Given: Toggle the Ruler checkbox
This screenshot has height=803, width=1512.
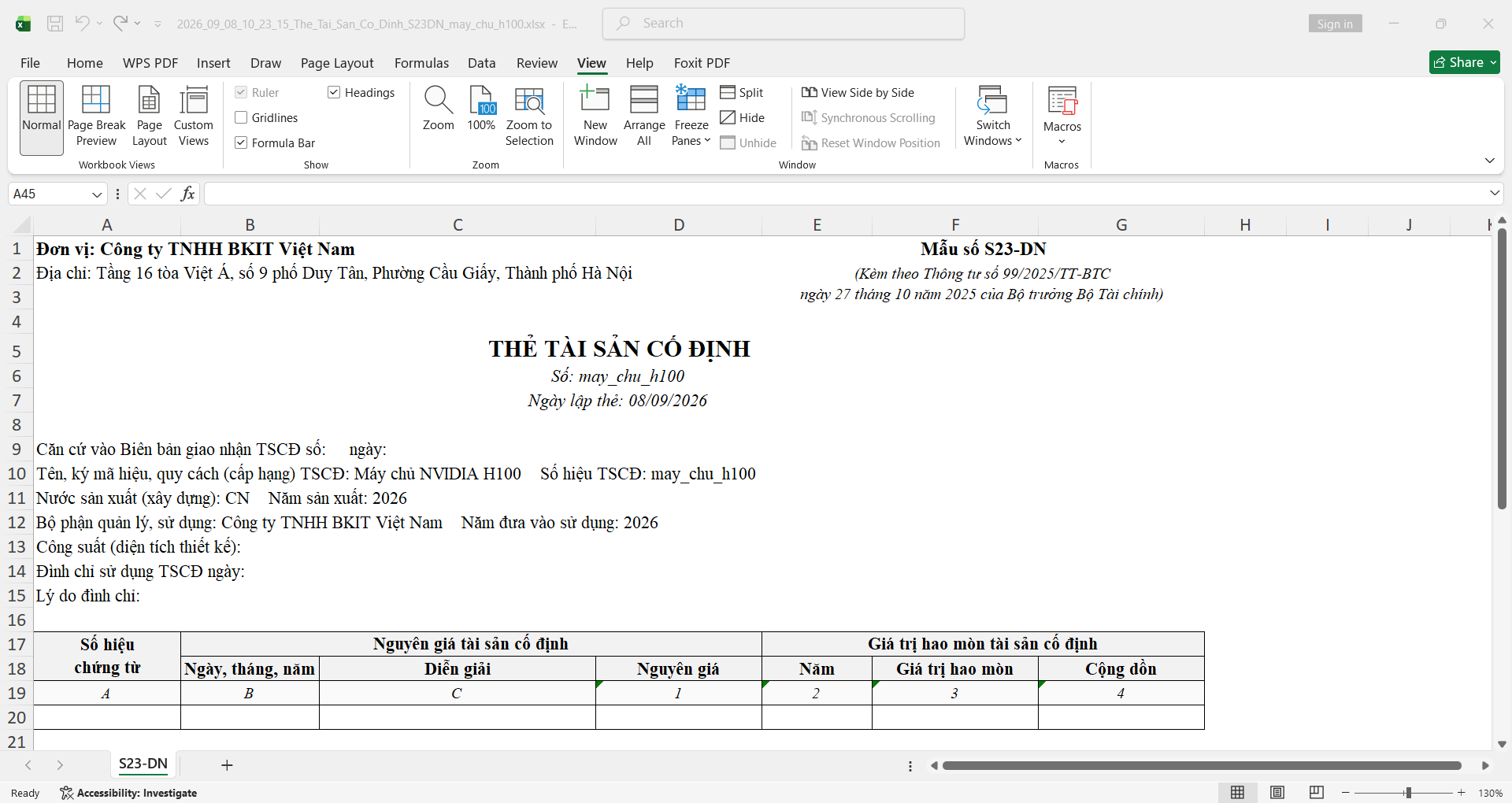Looking at the screenshot, I should (241, 93).
